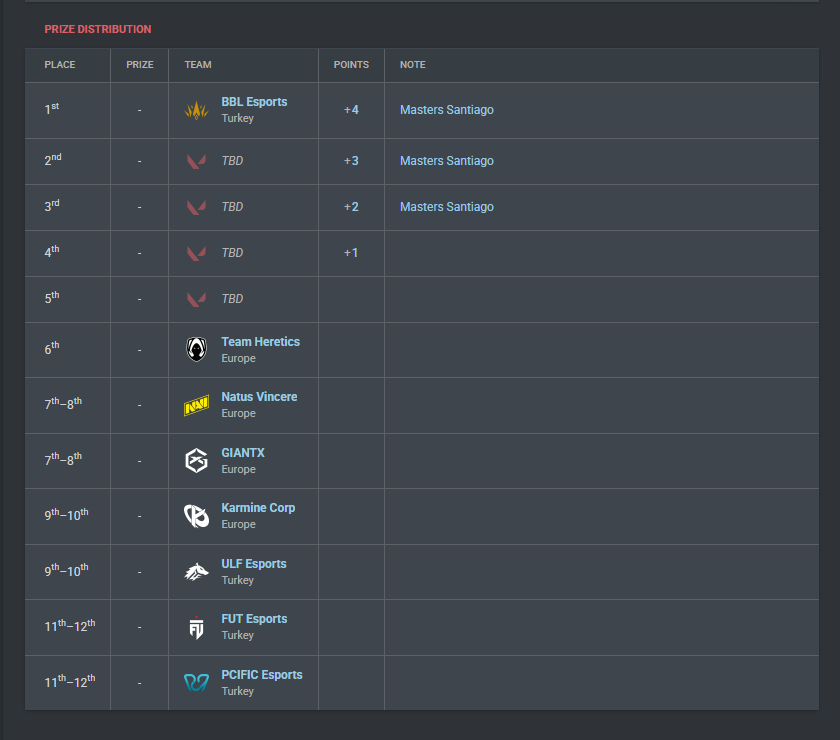Click the +4 points value
The width and height of the screenshot is (840, 740).
pyautogui.click(x=351, y=110)
